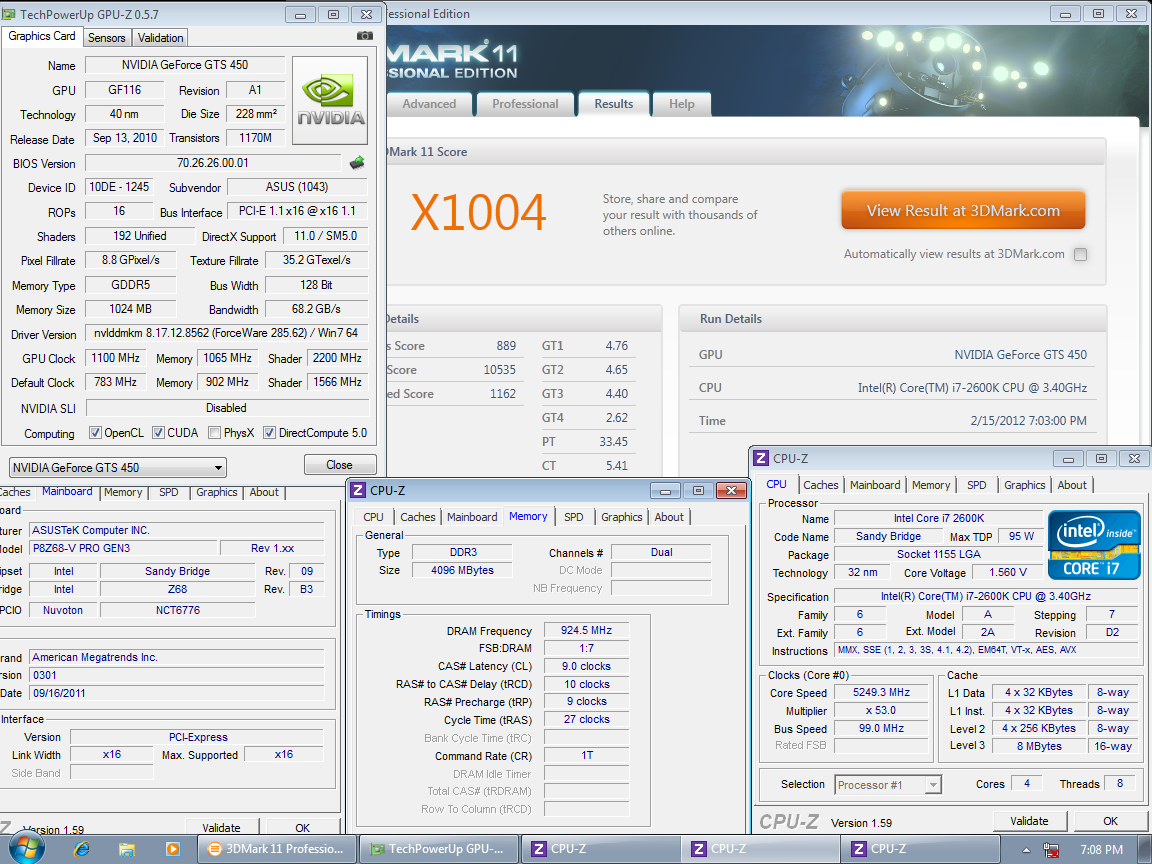The image size is (1152, 864).
Task: Click the NVIDIA logo in GPU-Z
Action: 330,101
